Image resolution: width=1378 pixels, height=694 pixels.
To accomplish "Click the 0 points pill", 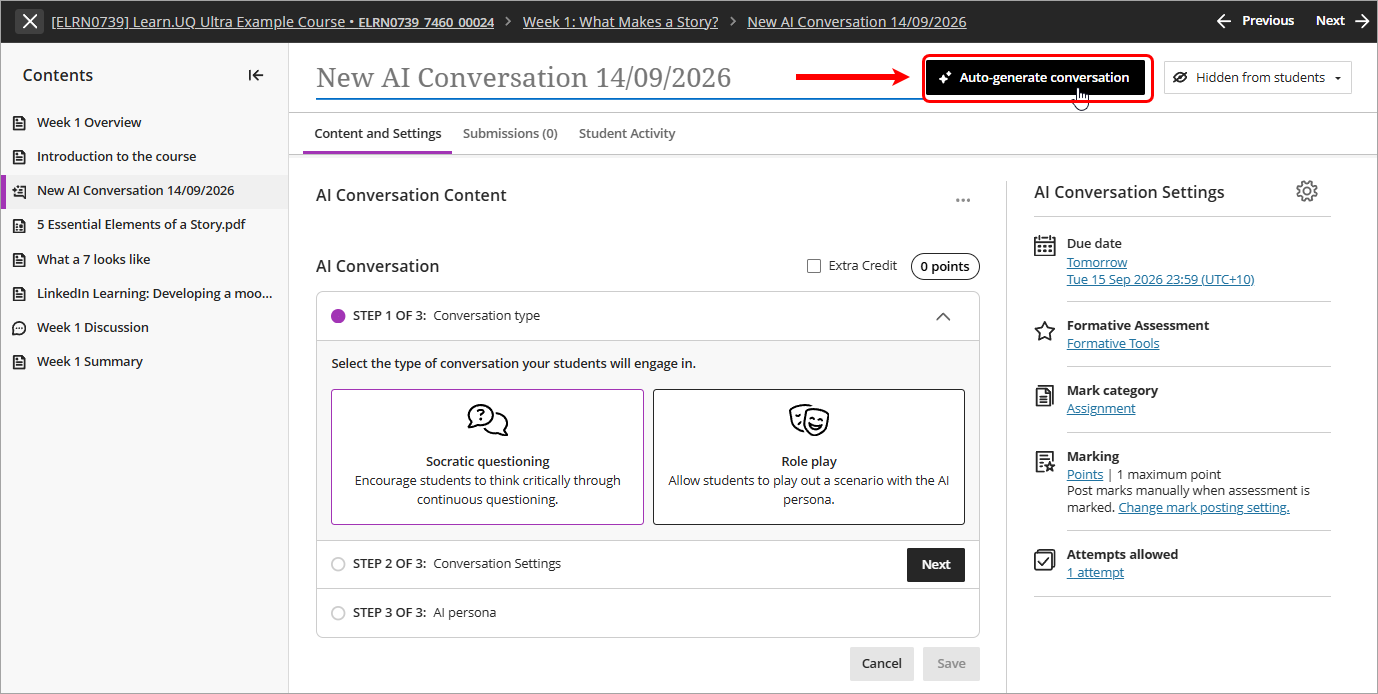I will pyautogui.click(x=945, y=267).
